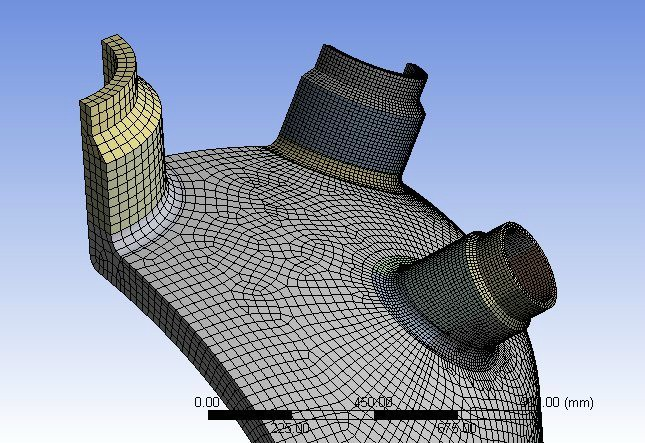The image size is (645, 443).
Task: Click the 450.00 scale label
Action: [x=373, y=402]
